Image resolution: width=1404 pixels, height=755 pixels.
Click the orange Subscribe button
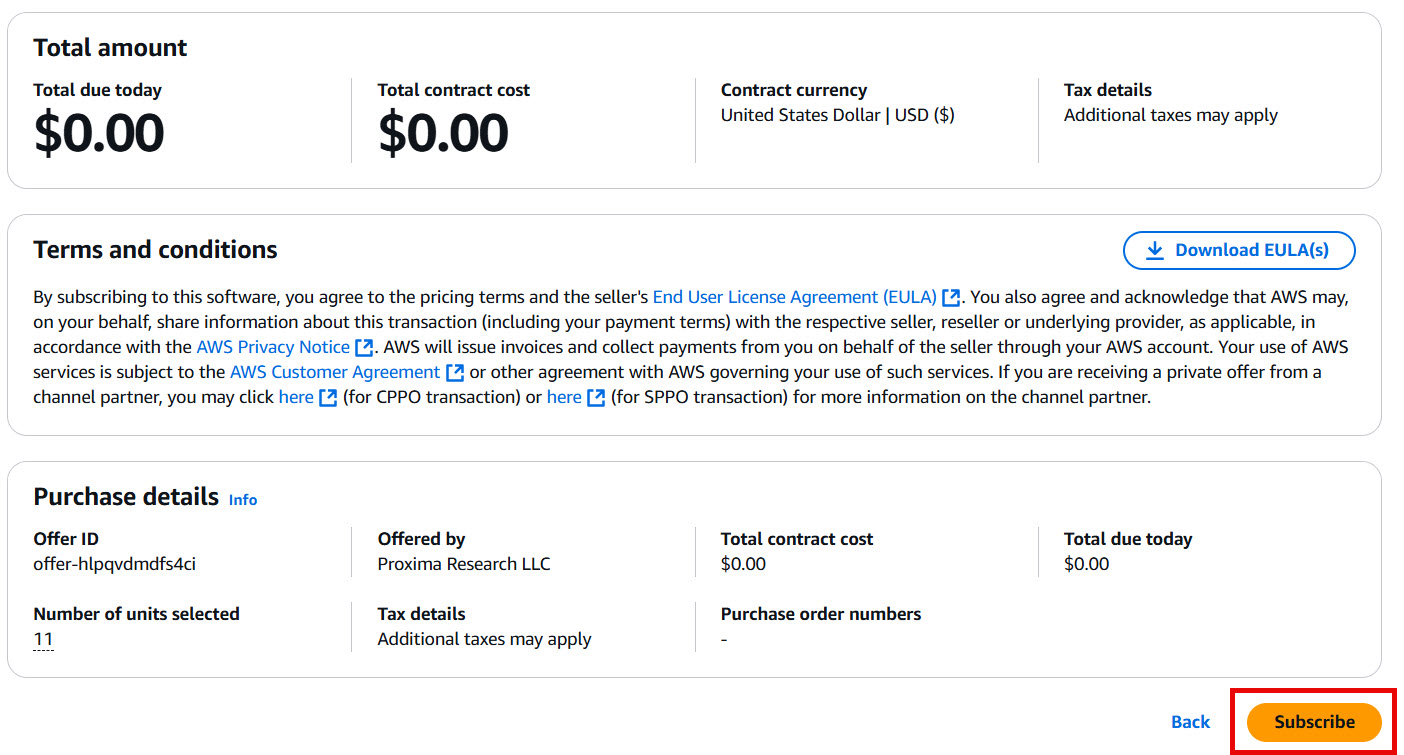point(1314,722)
